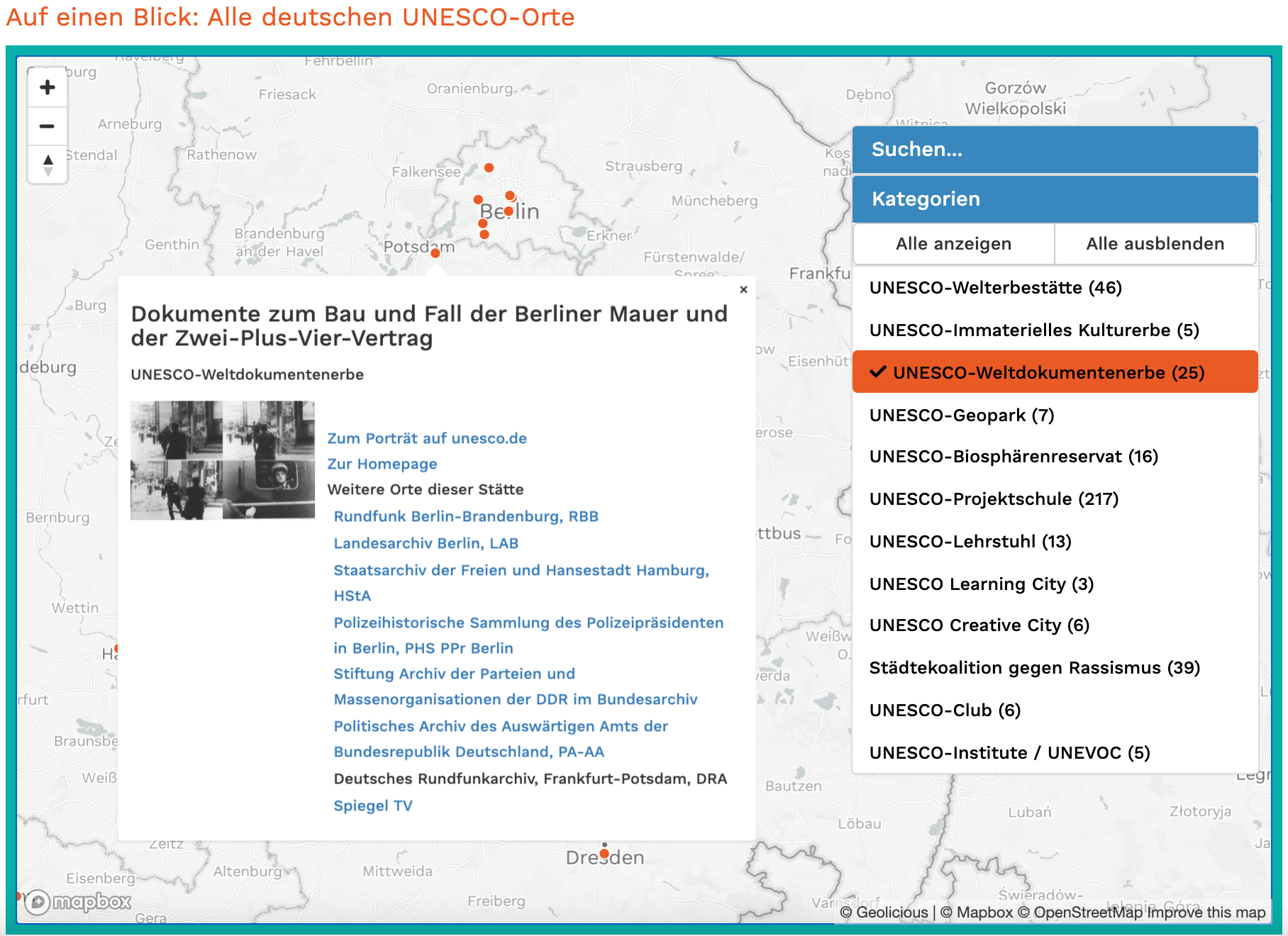This screenshot has height=936, width=1288.
Task: Click the orange marker near Falkensee
Action: click(x=489, y=168)
